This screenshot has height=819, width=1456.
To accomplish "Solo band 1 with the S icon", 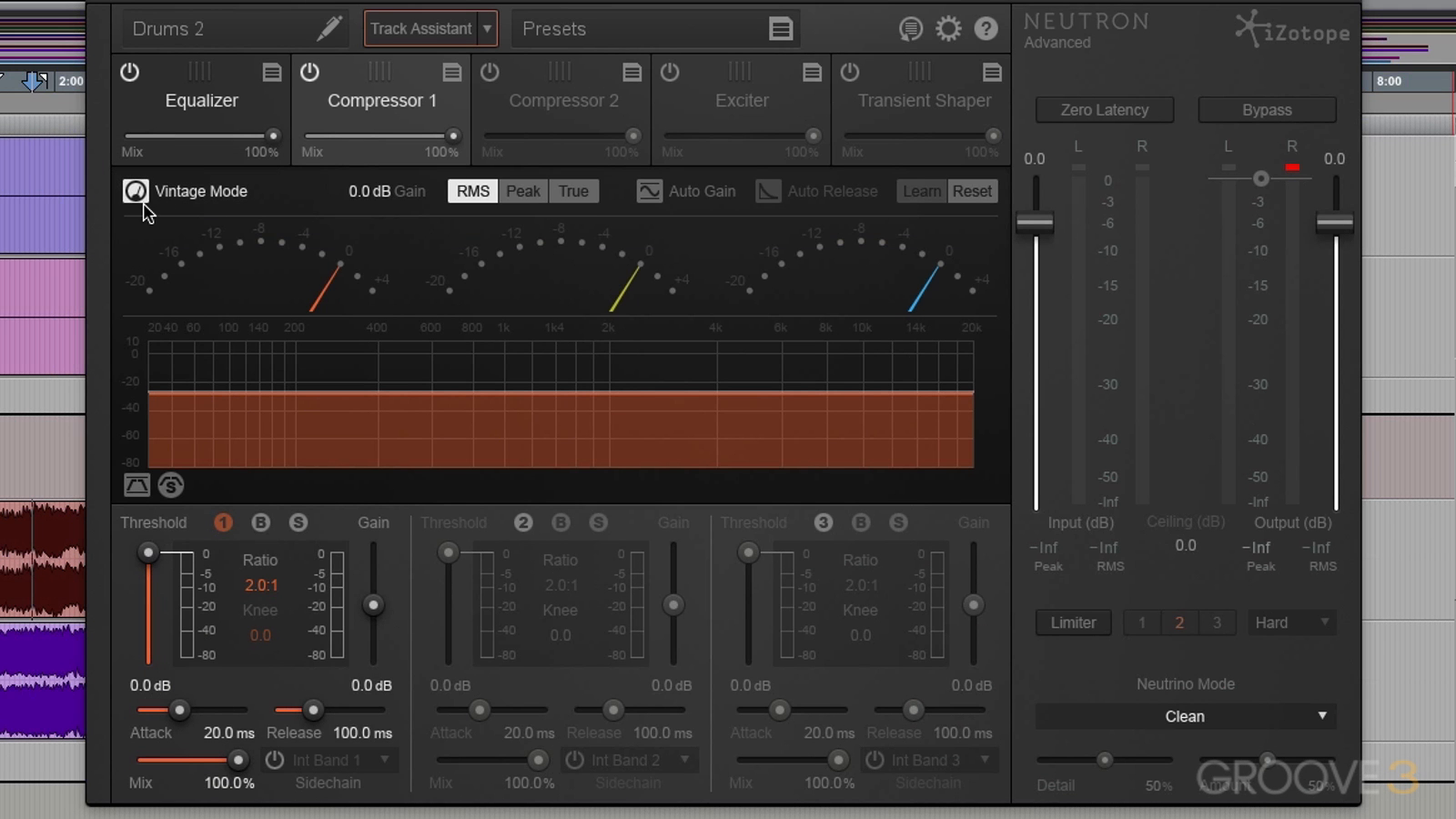I will [x=298, y=522].
